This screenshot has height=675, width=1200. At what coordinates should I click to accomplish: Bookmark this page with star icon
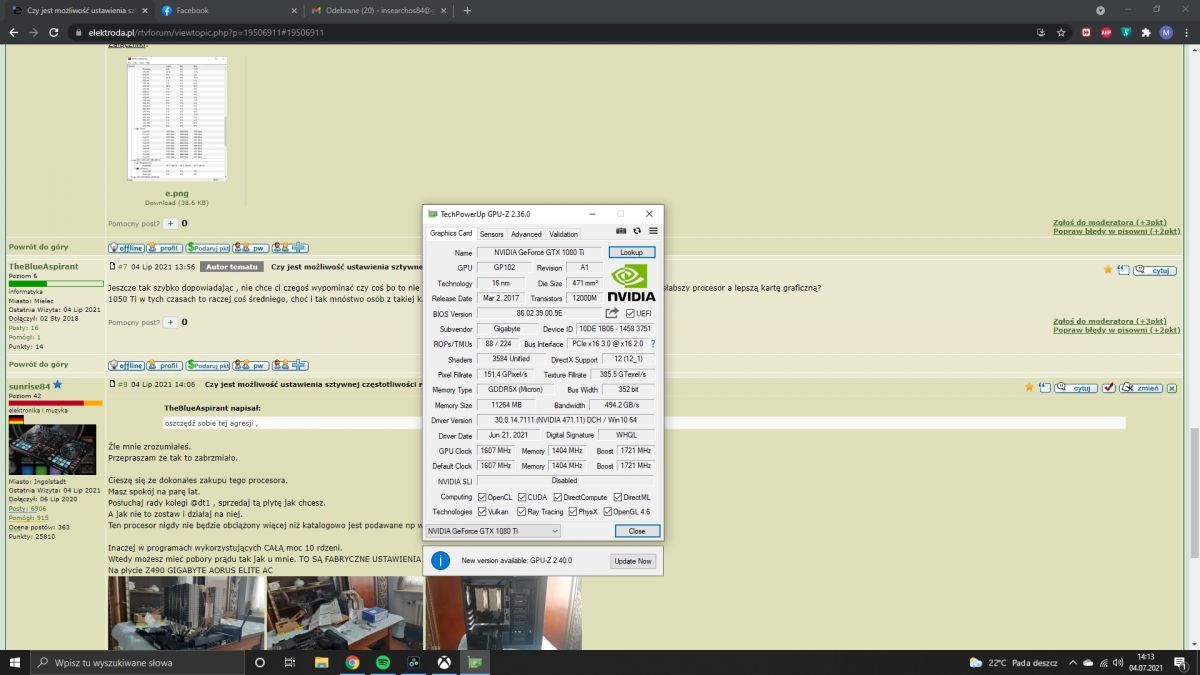(1061, 32)
